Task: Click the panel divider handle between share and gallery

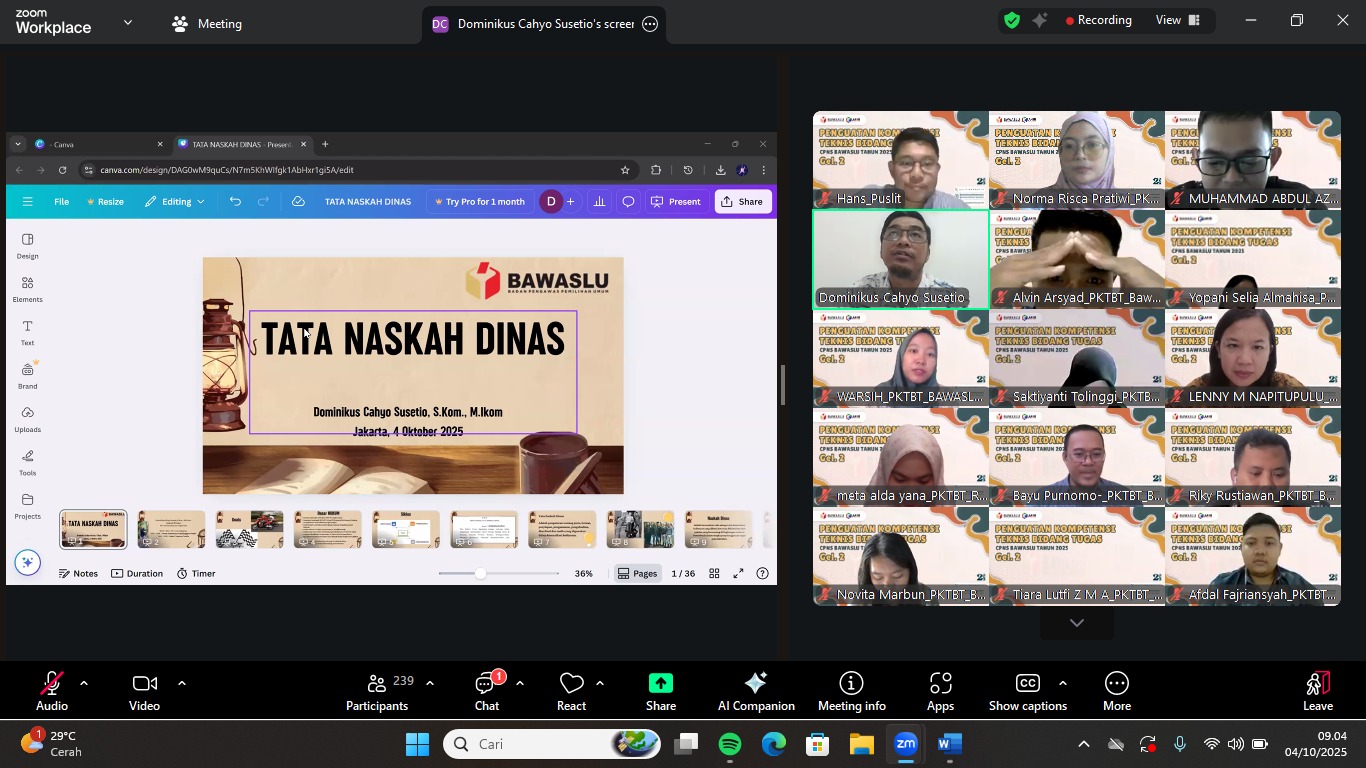Action: click(x=783, y=385)
